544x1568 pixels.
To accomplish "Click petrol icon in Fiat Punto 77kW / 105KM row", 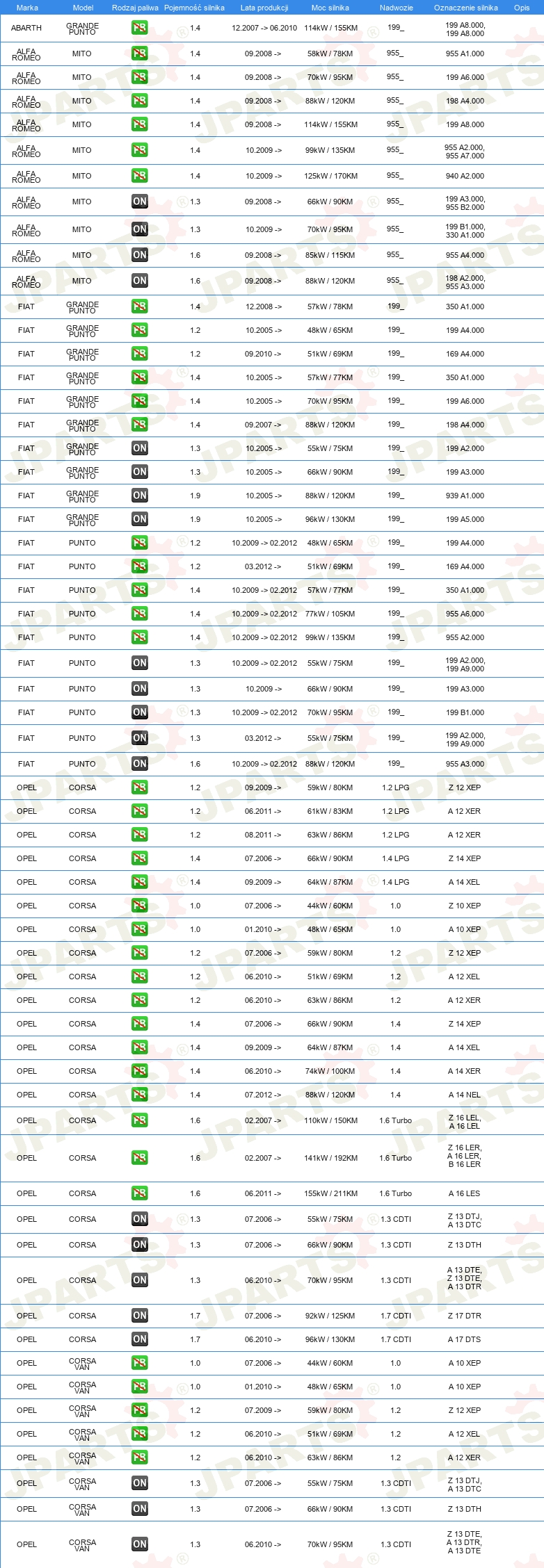I will click(140, 614).
